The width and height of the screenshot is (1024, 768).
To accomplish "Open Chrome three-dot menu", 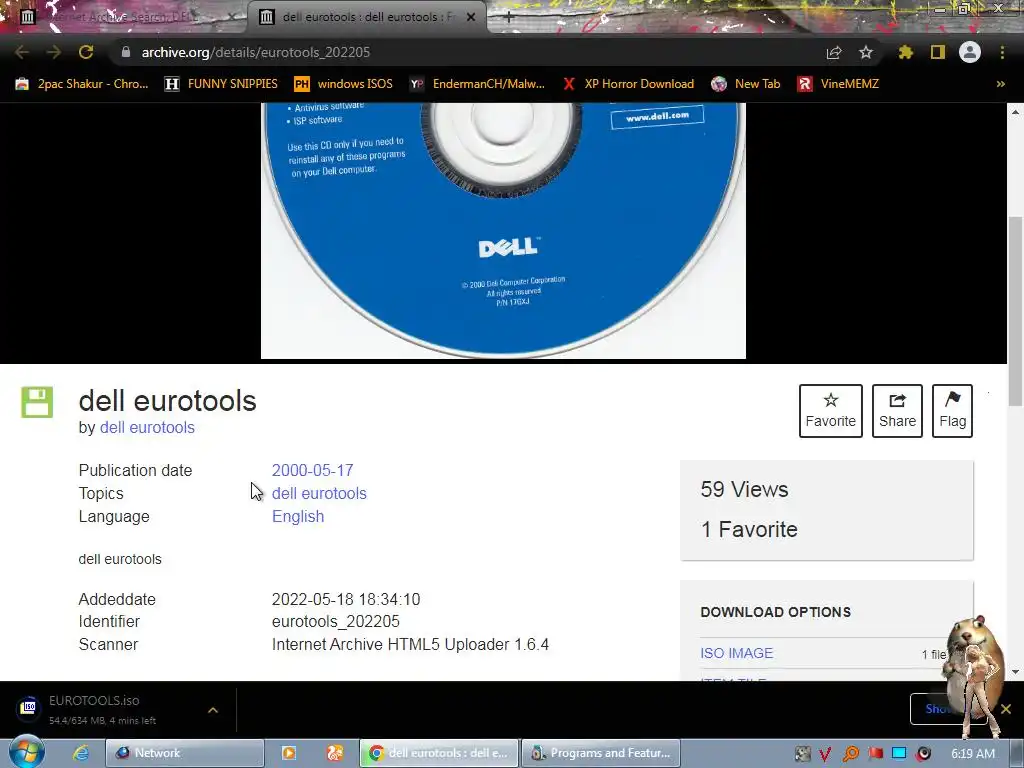I will [x=1002, y=52].
